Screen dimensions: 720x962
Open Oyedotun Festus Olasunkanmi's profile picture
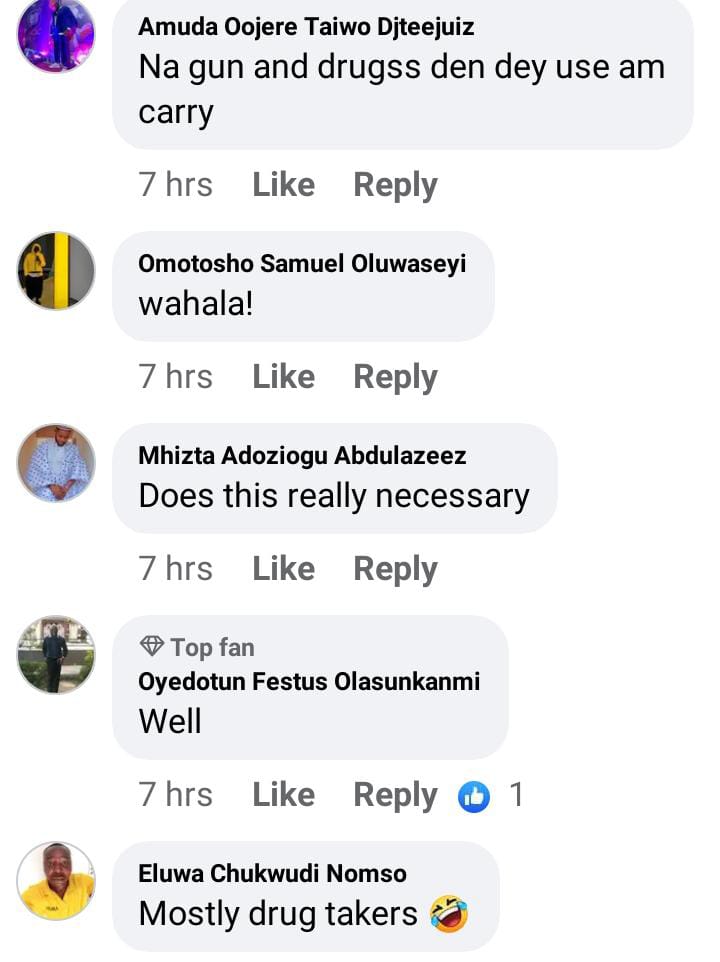point(56,654)
